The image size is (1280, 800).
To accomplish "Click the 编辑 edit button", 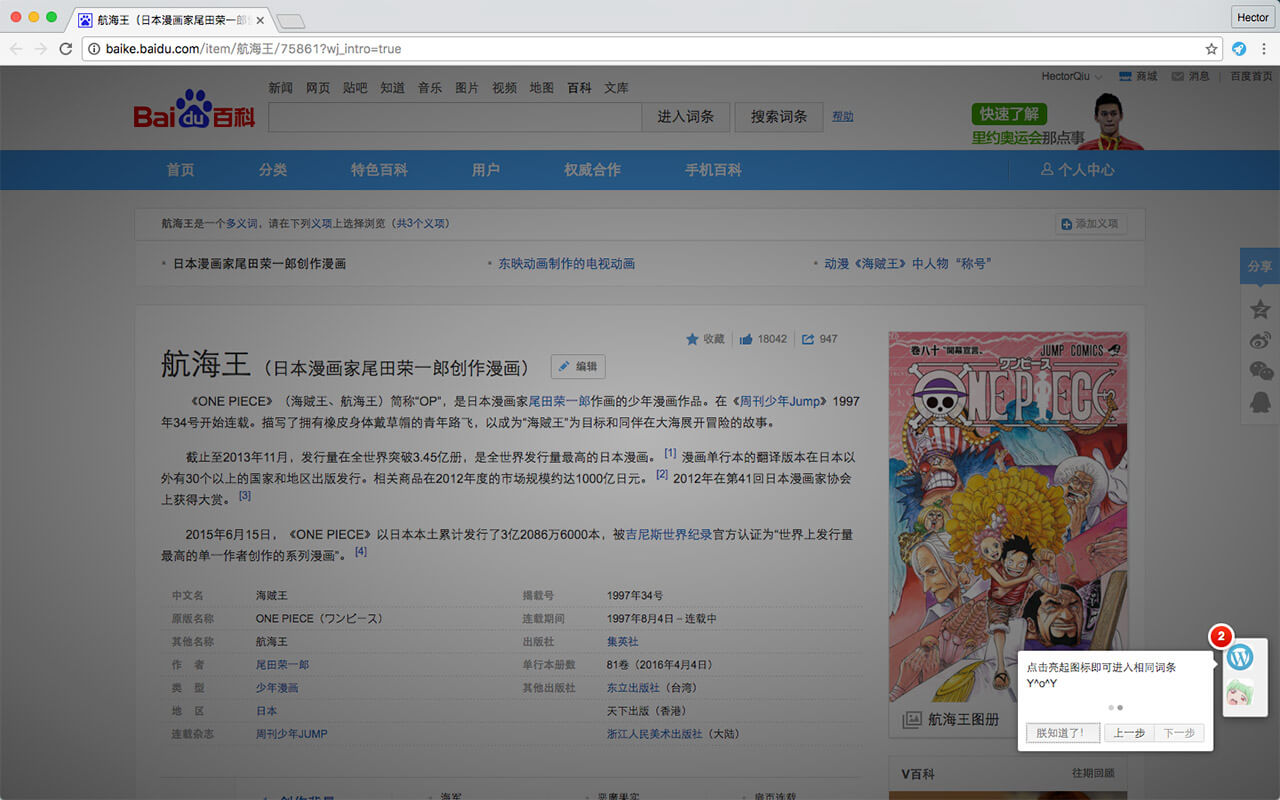I will (578, 367).
